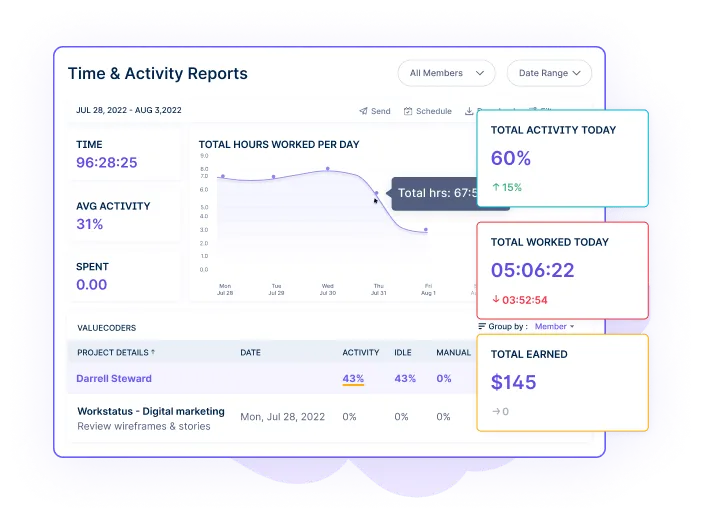Click Darrell Steward's underlined 43% activity
Viewport: 702px width, 518px height.
click(x=353, y=379)
